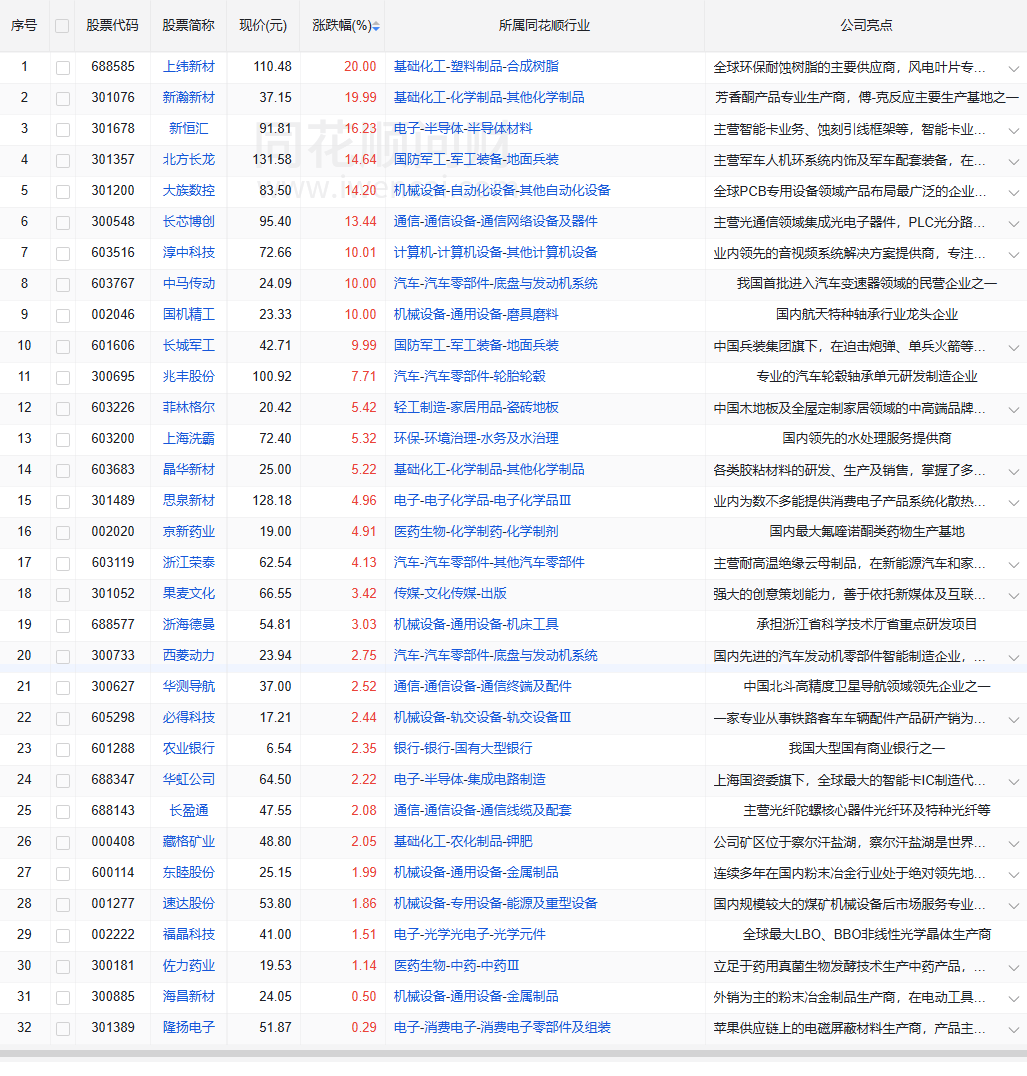Open stock link 农业银行

point(189,749)
